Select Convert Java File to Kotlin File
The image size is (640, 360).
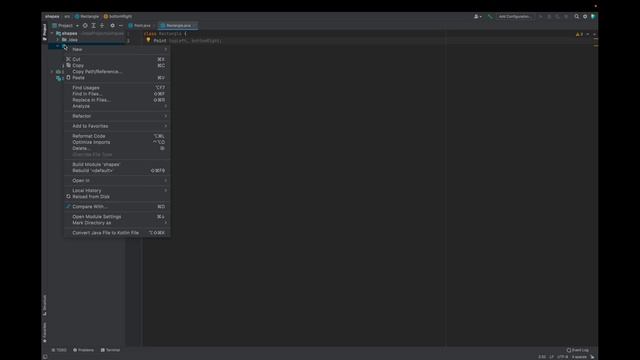point(117,233)
